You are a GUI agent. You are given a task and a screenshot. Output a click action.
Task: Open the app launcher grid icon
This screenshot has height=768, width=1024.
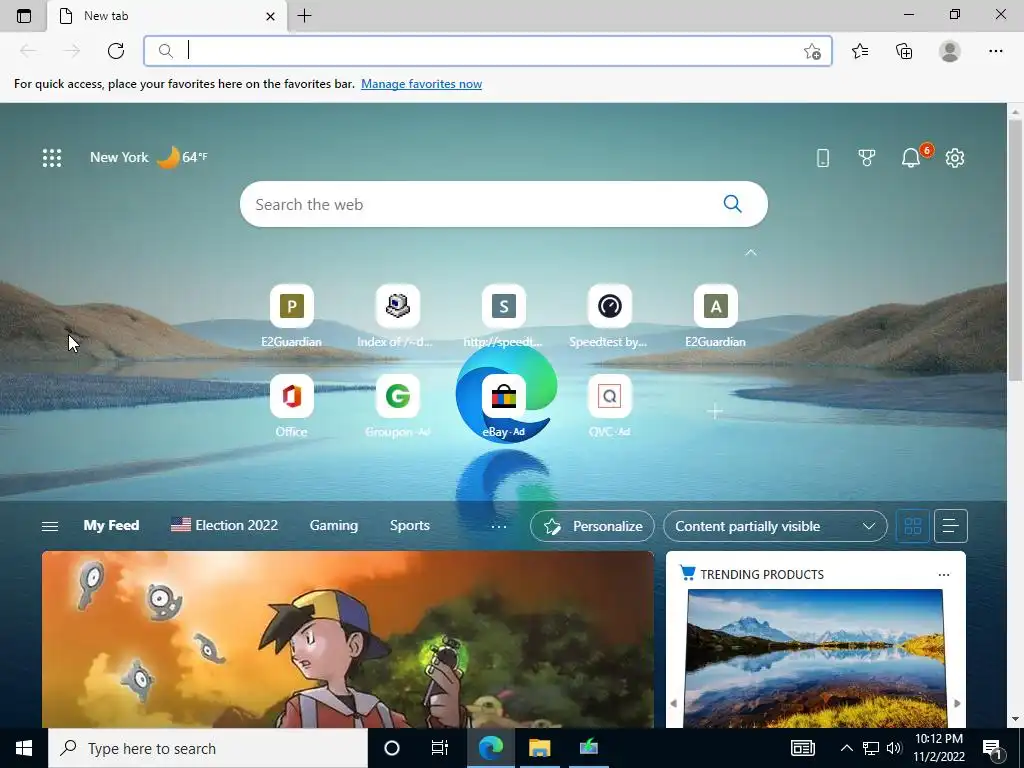[x=52, y=157]
